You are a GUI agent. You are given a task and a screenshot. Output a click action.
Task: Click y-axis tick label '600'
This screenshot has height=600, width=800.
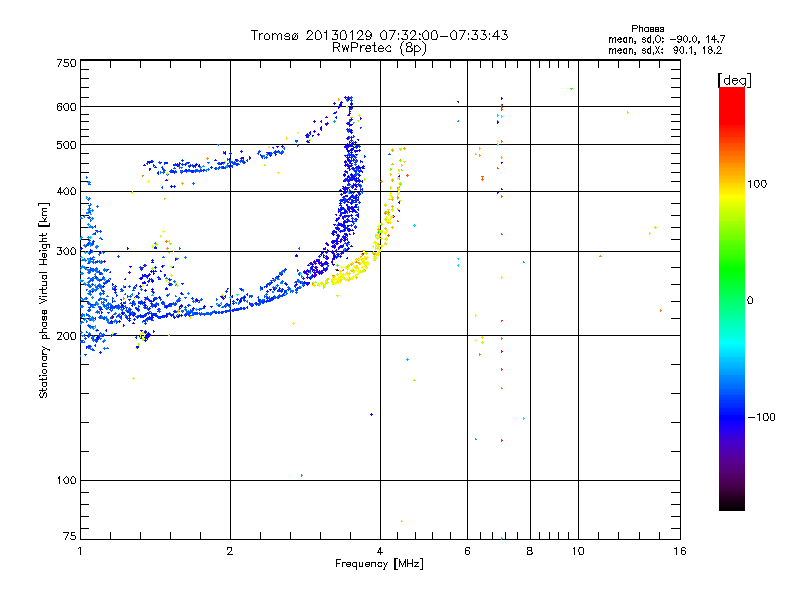click(66, 107)
